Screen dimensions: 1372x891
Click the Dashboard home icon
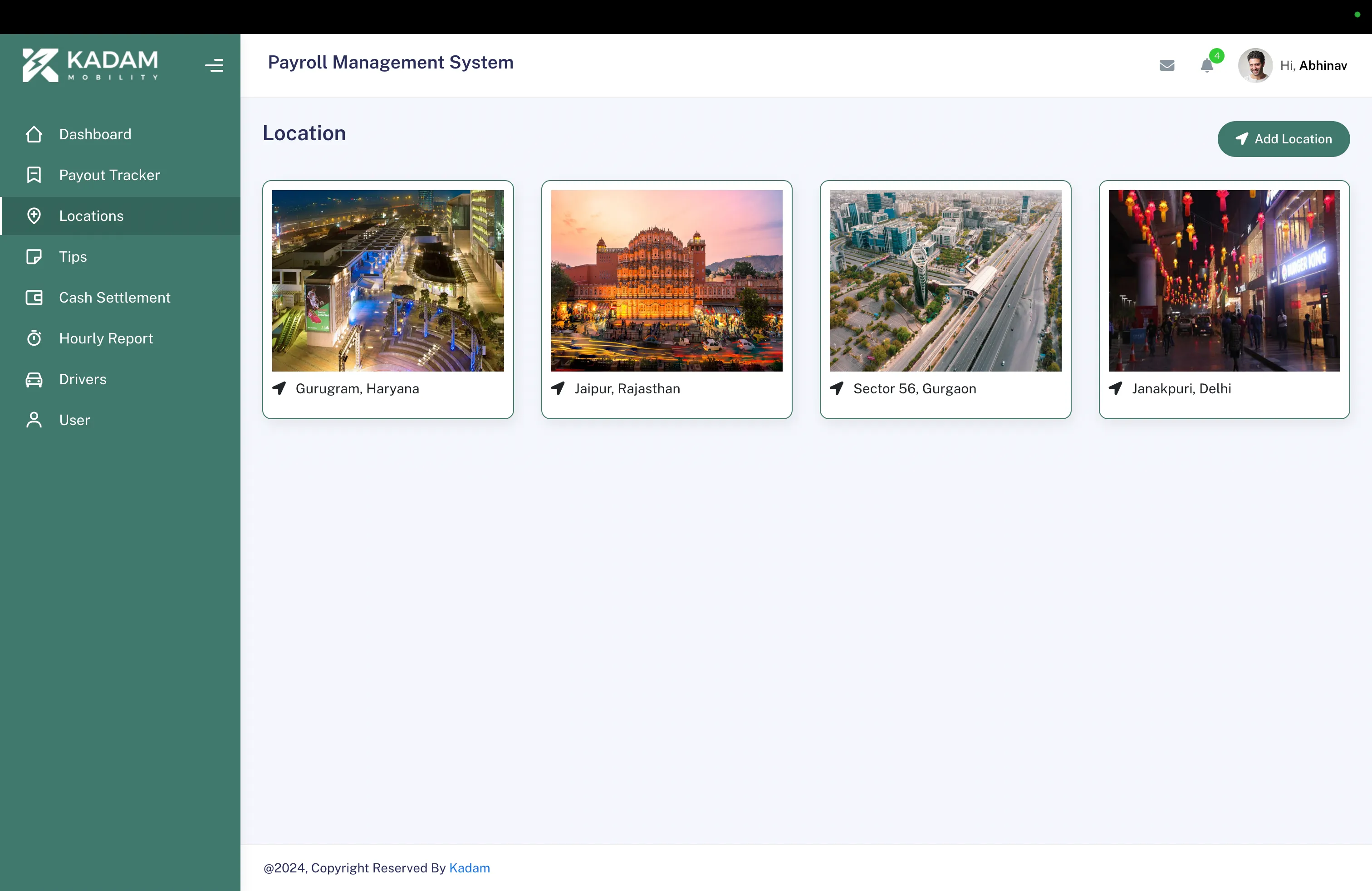pos(34,134)
